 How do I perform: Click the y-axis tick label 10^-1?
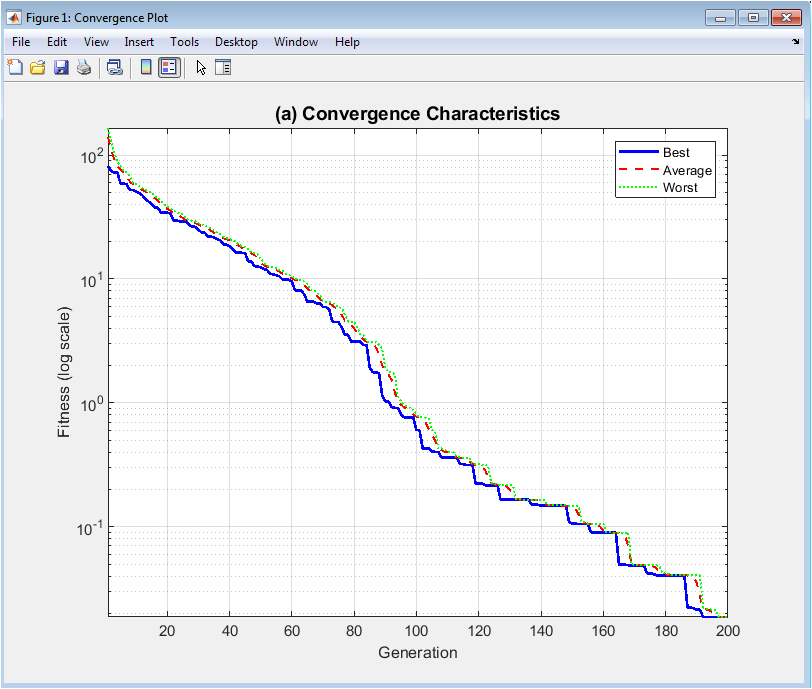coord(90,528)
